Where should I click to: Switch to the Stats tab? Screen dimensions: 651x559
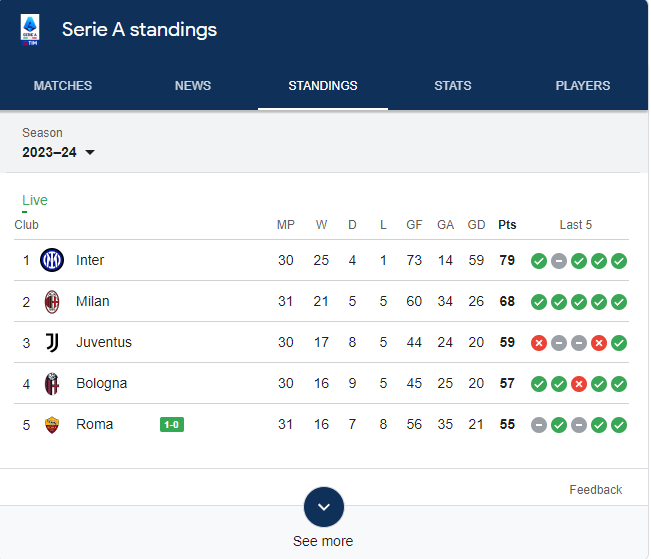pos(453,86)
